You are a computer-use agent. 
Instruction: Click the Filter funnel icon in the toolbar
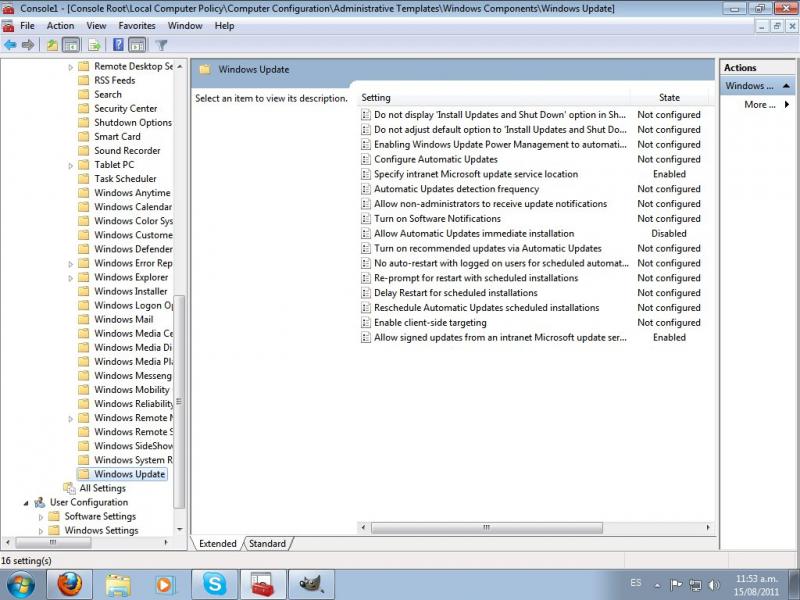pyautogui.click(x=161, y=45)
